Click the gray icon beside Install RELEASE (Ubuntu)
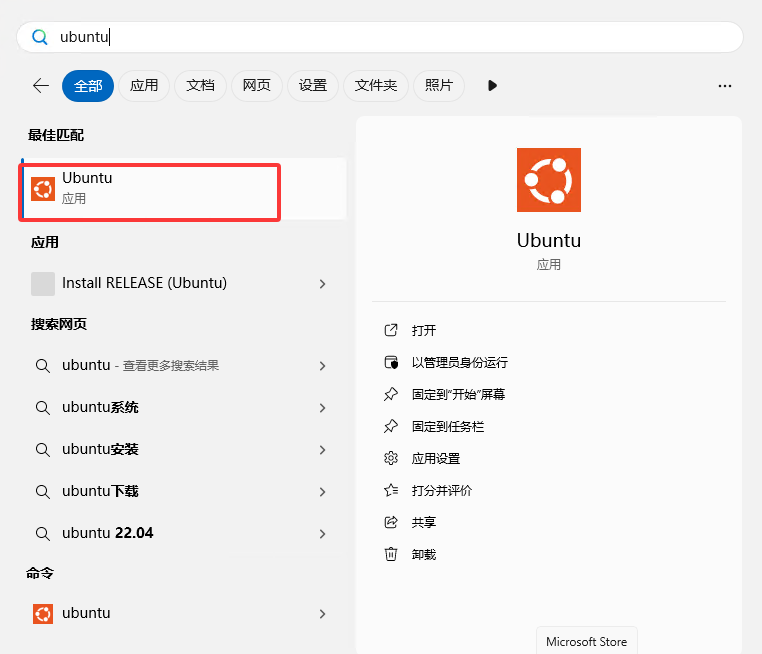The image size is (762, 654). pos(43,284)
